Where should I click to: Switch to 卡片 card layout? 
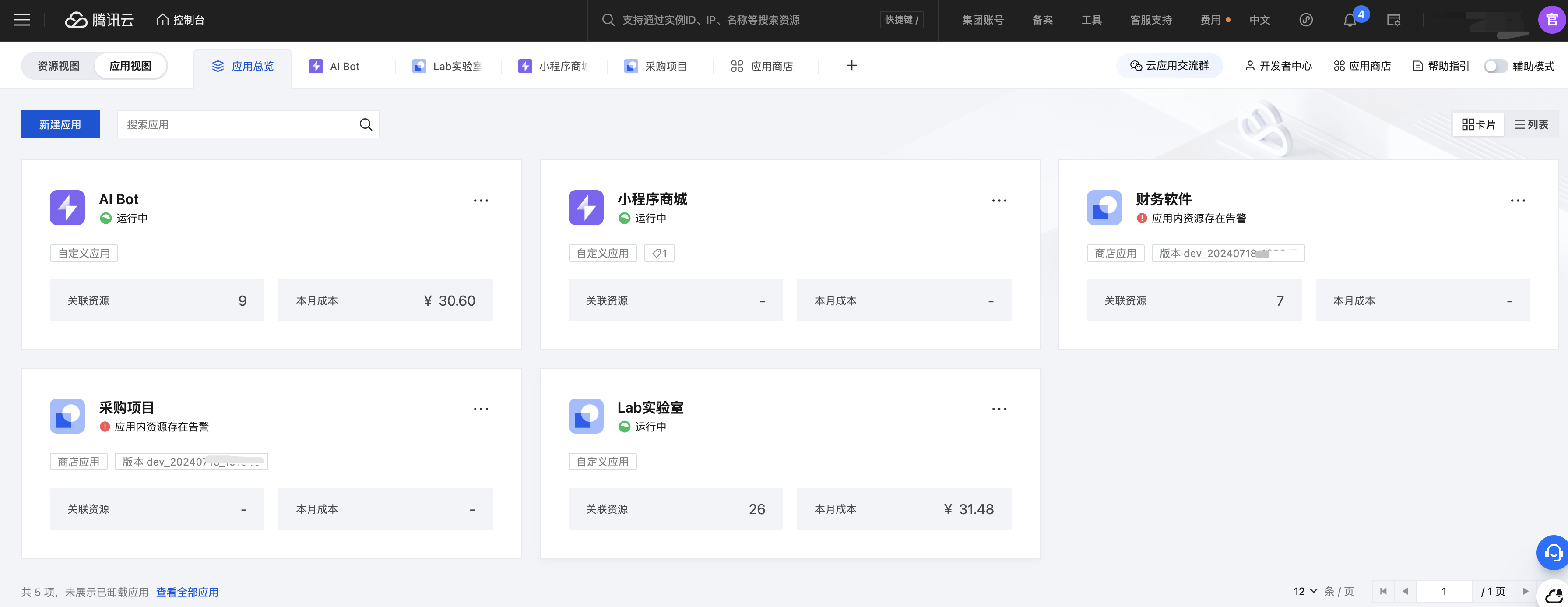pyautogui.click(x=1478, y=124)
